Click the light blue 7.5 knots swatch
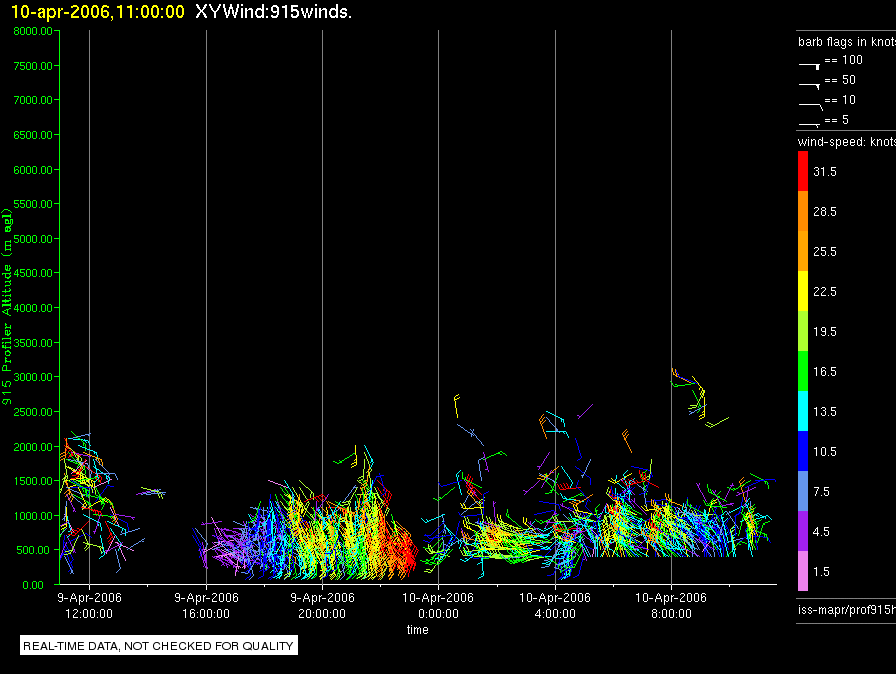 tap(803, 491)
